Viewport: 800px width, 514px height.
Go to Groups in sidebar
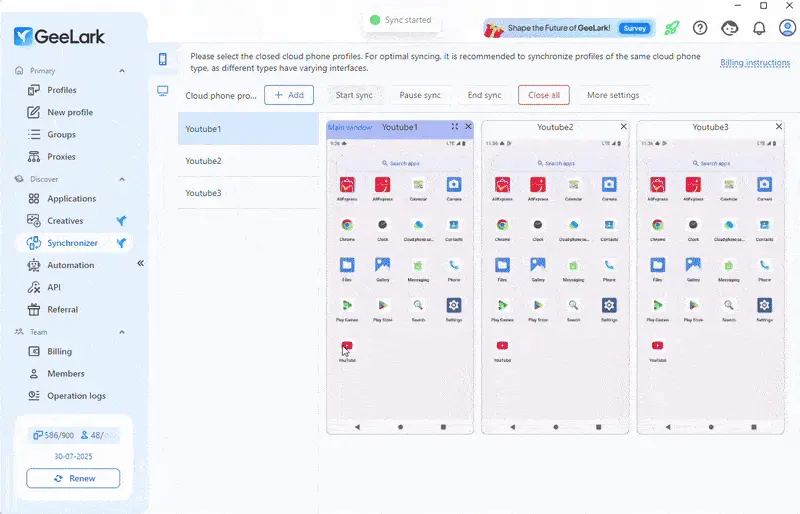pyautogui.click(x=61, y=134)
